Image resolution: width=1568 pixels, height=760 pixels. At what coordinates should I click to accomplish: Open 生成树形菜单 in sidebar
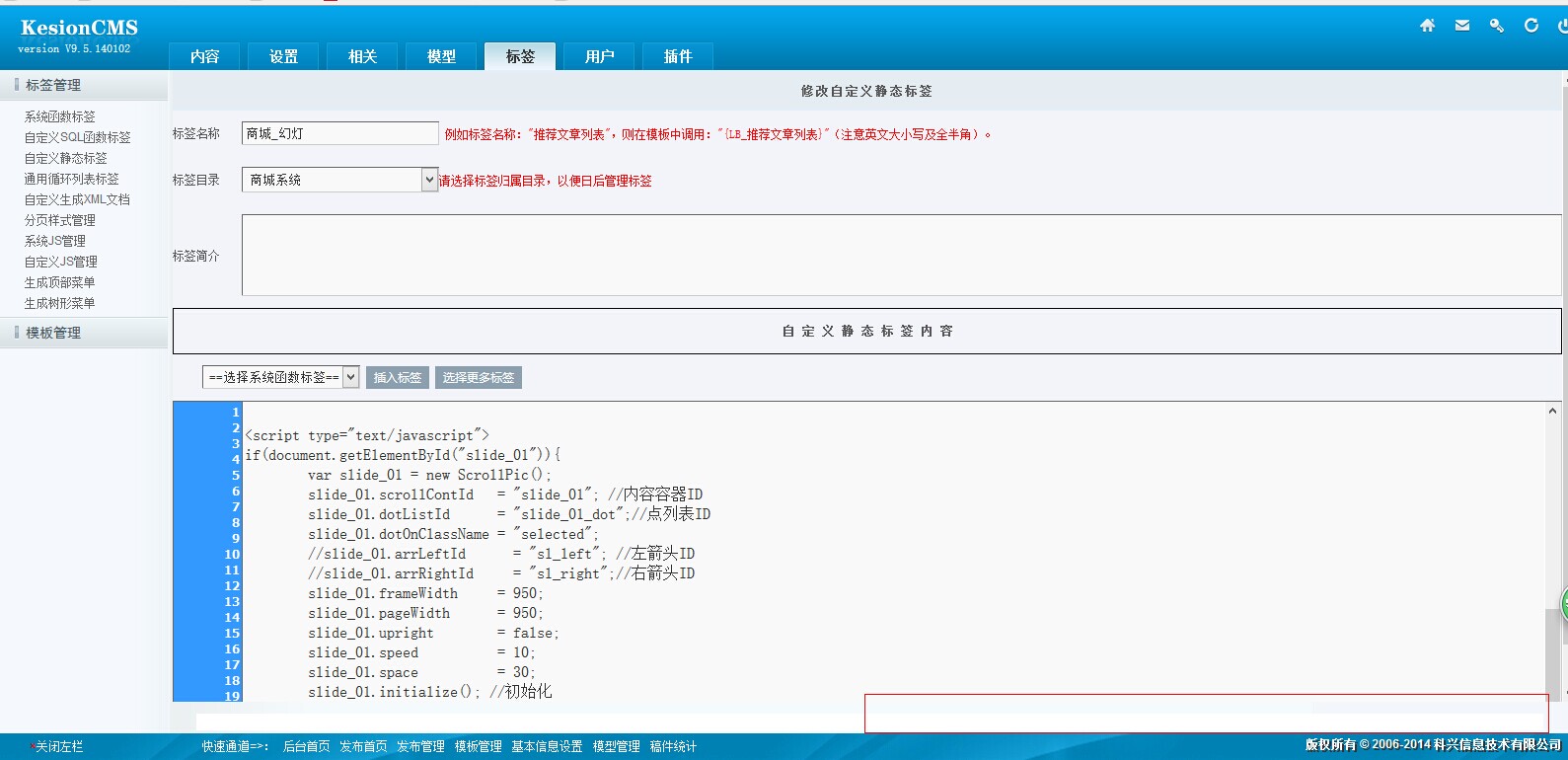coord(60,303)
